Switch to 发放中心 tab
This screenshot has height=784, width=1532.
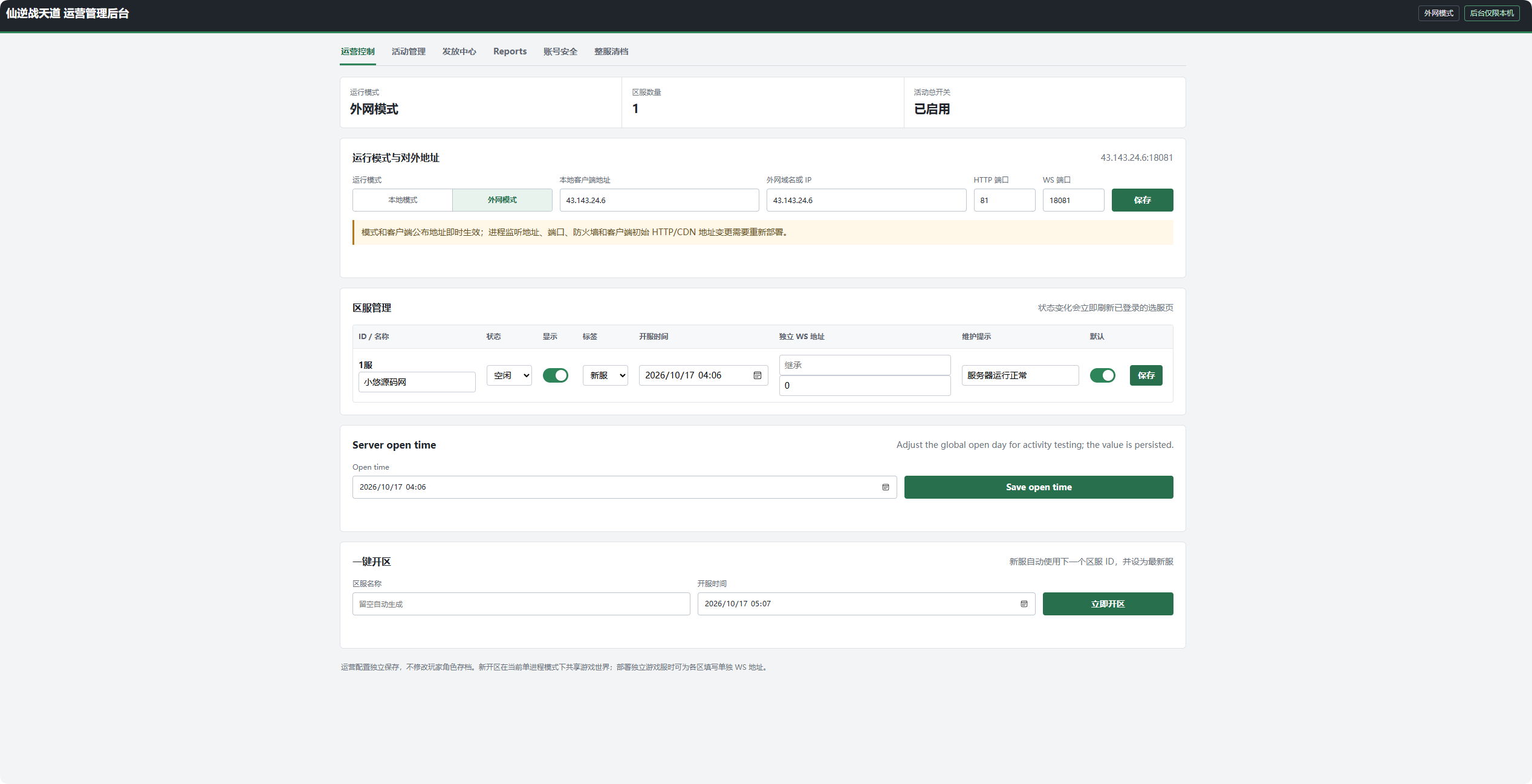click(459, 51)
